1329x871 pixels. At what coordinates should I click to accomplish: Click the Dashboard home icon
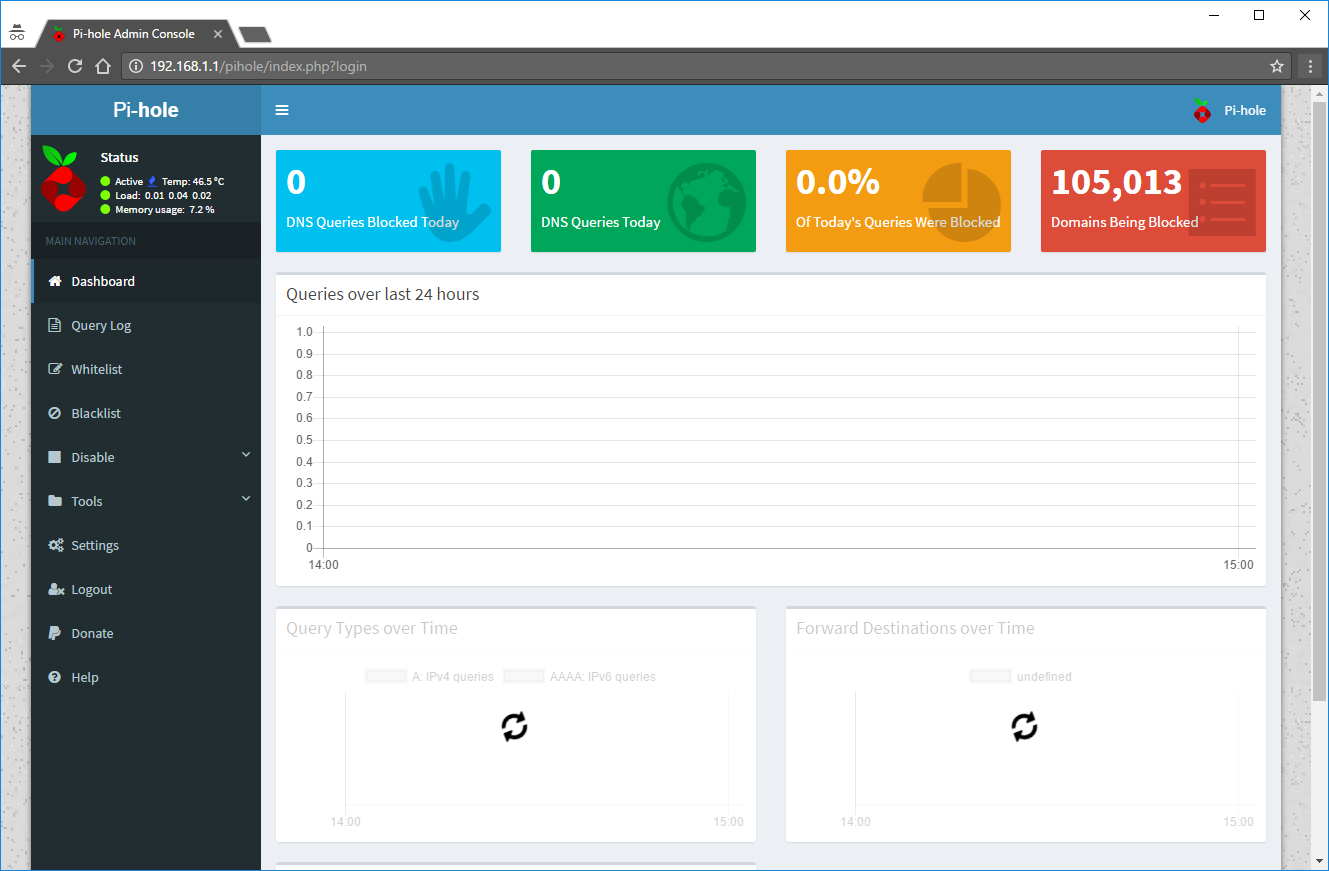coord(55,281)
